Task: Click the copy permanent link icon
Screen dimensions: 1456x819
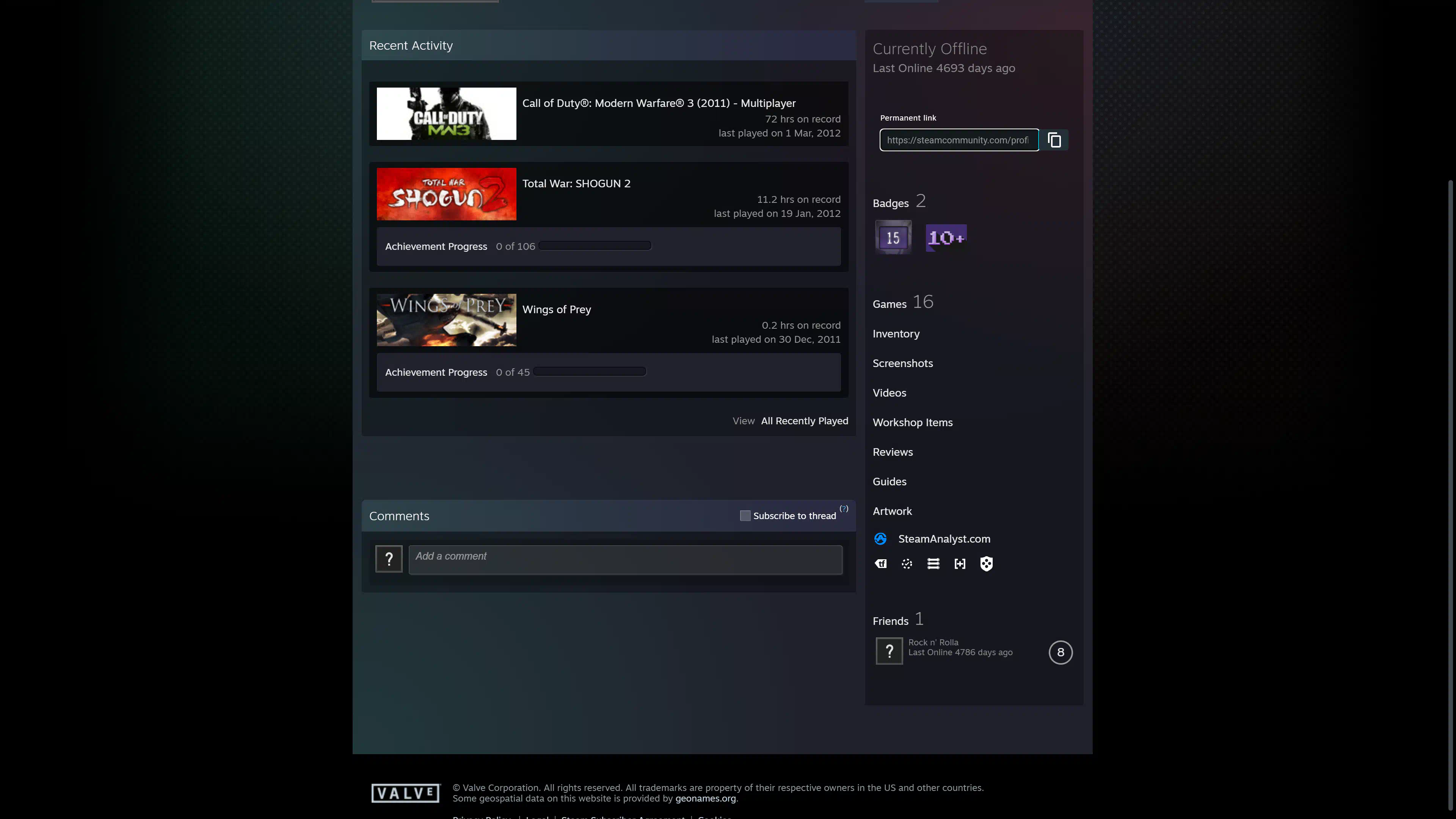Action: (x=1054, y=140)
